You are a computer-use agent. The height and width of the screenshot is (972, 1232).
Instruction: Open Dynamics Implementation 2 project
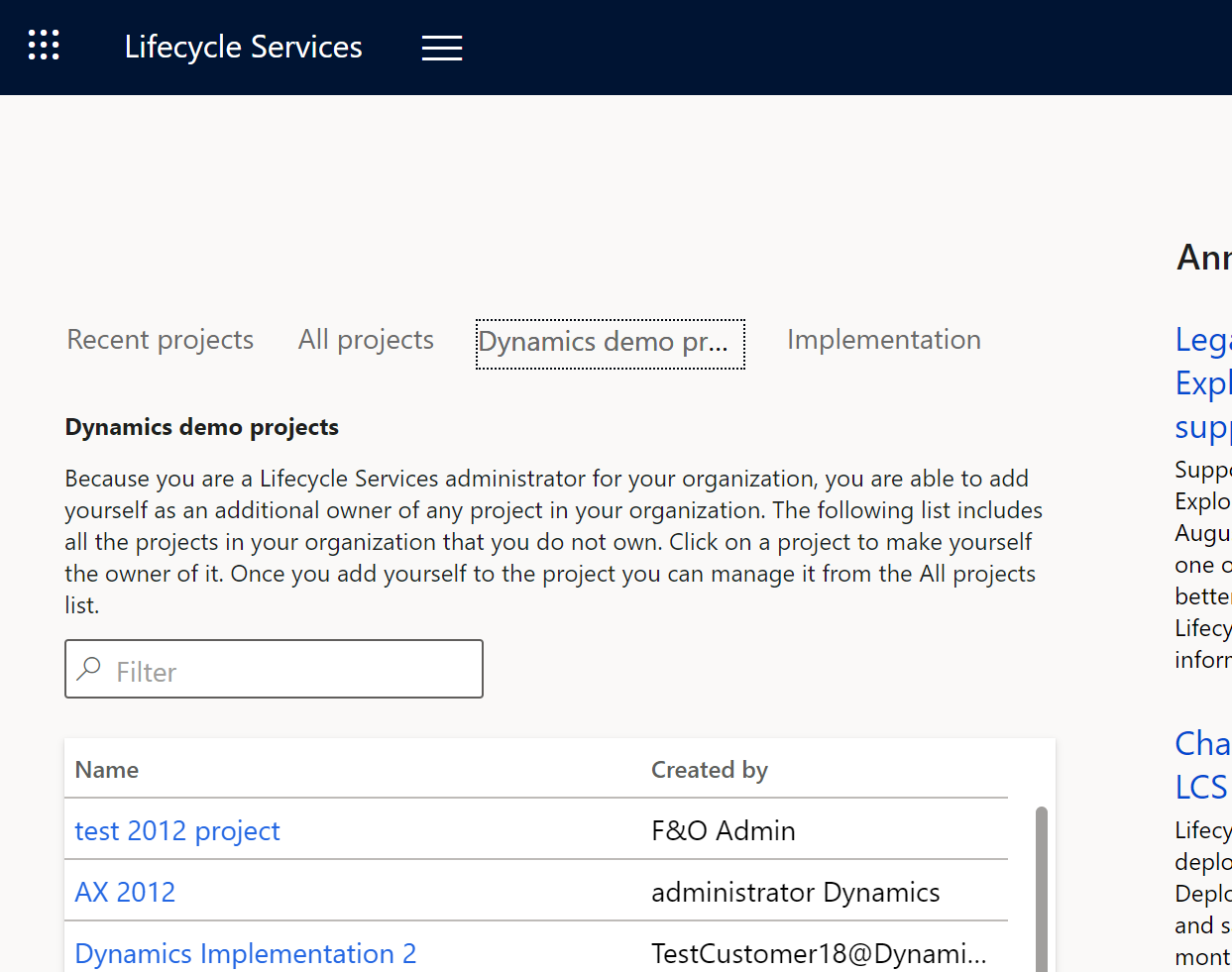tap(246, 953)
